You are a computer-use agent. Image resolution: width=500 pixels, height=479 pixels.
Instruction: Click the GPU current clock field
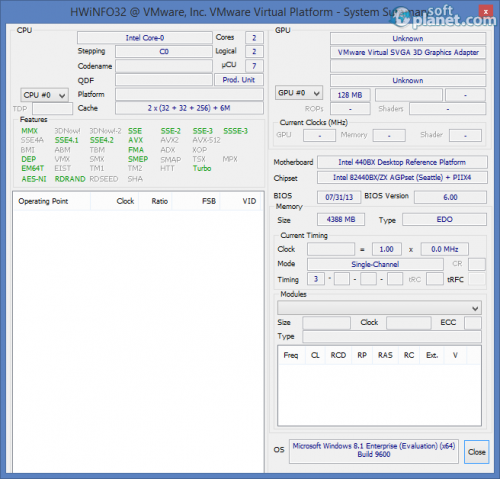point(319,135)
